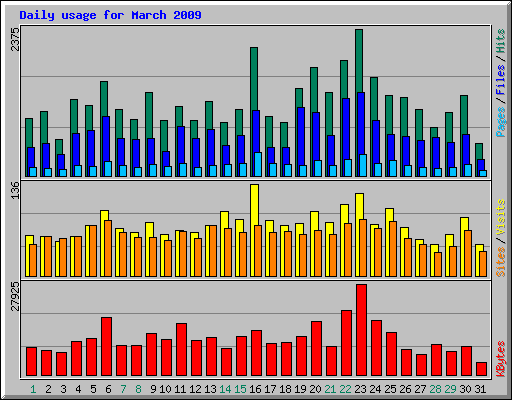512x400 pixels.
Task: Click day 24 on the x-axis
Action: [x=375, y=389]
